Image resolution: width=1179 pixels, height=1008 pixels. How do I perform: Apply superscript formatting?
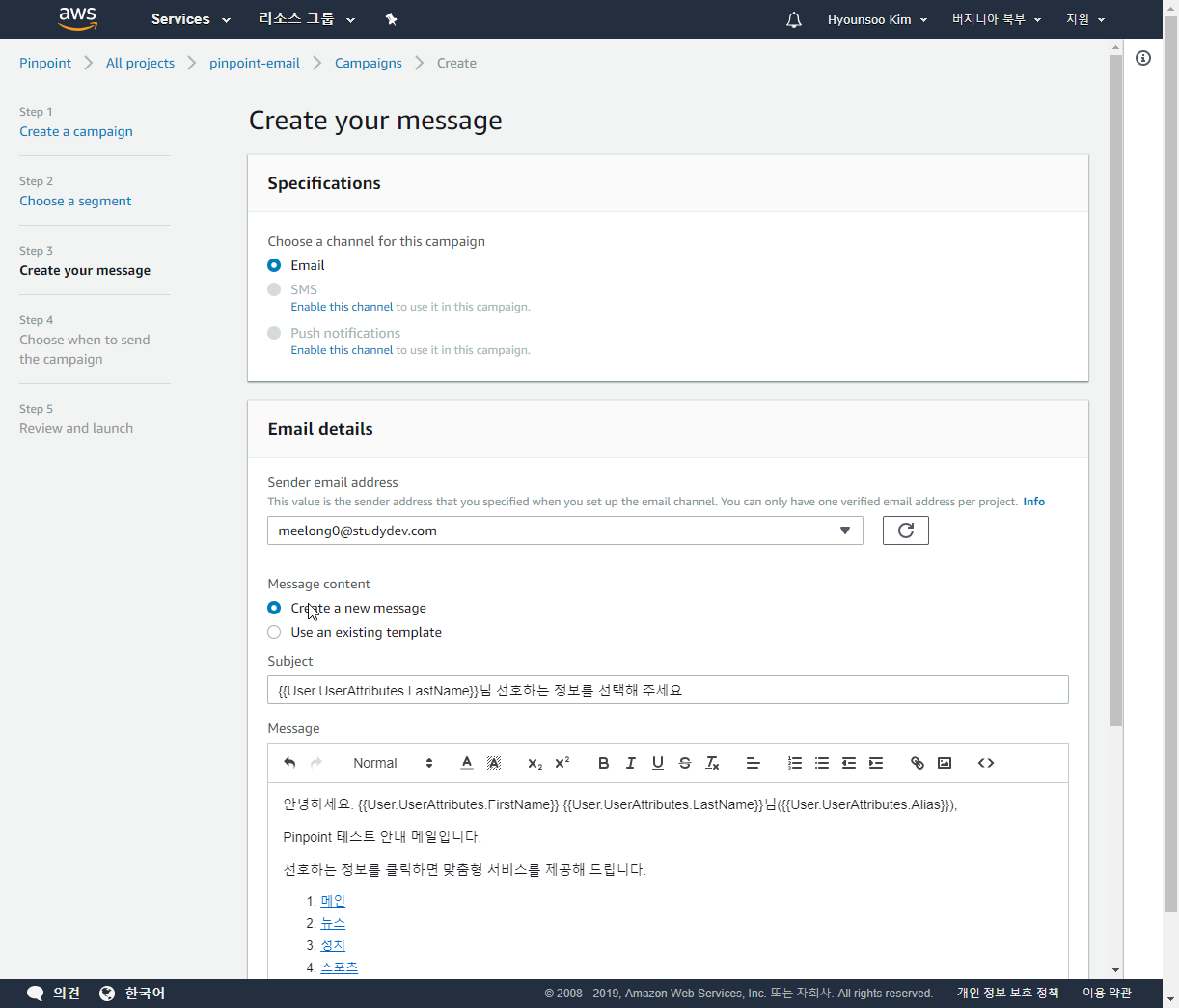click(x=562, y=763)
